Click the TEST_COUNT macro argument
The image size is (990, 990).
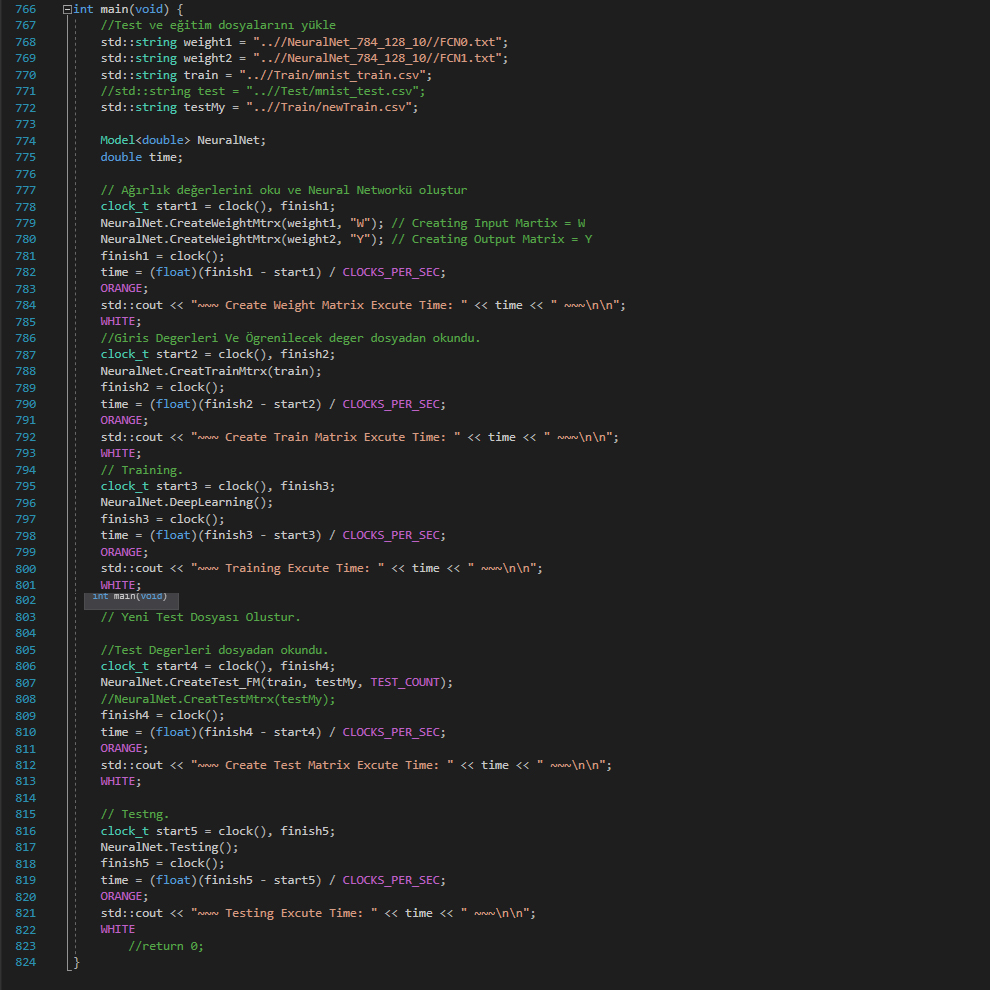pyautogui.click(x=408, y=682)
